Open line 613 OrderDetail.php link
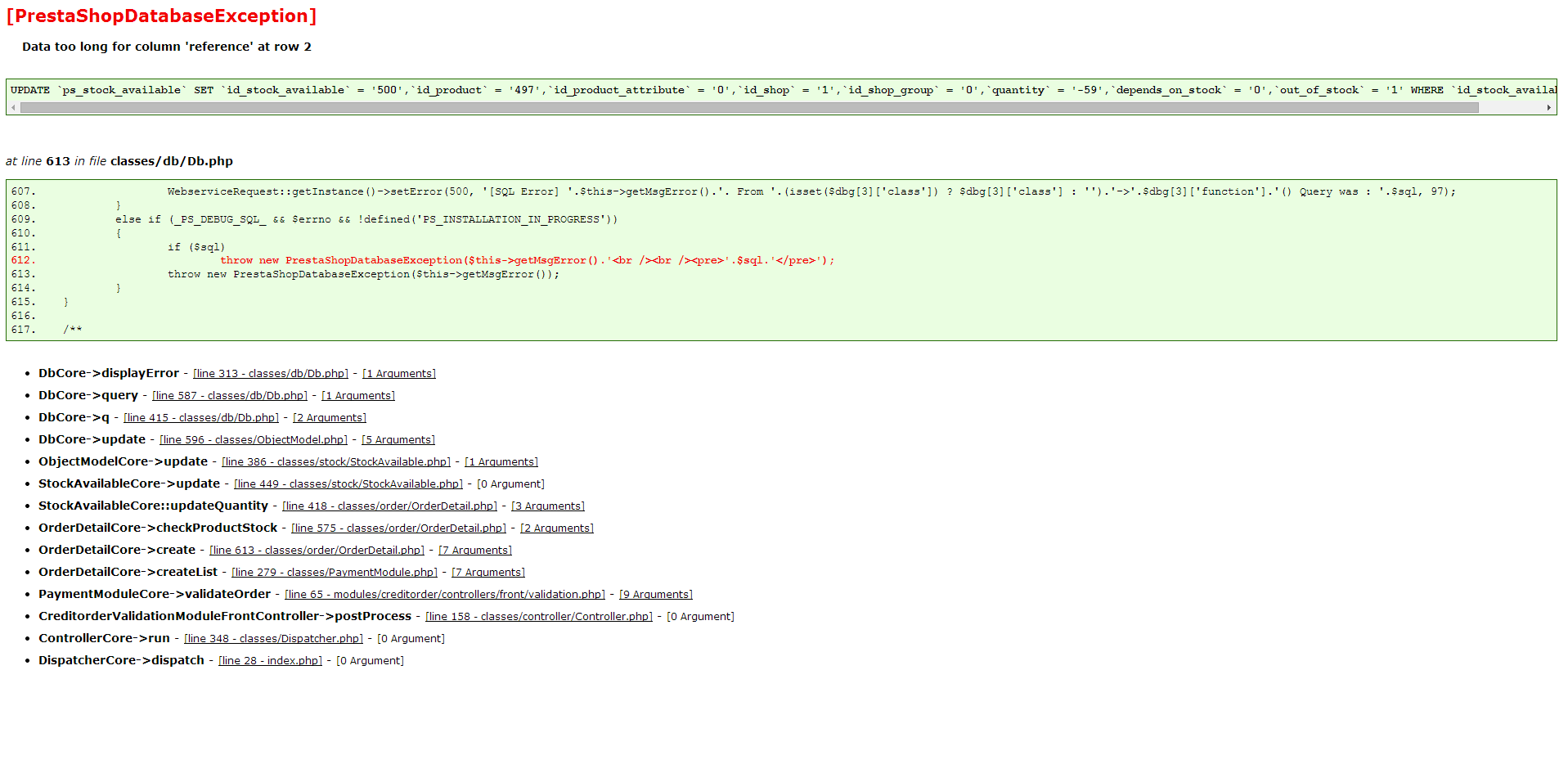Viewport: 1568px width, 769px height. point(317,551)
